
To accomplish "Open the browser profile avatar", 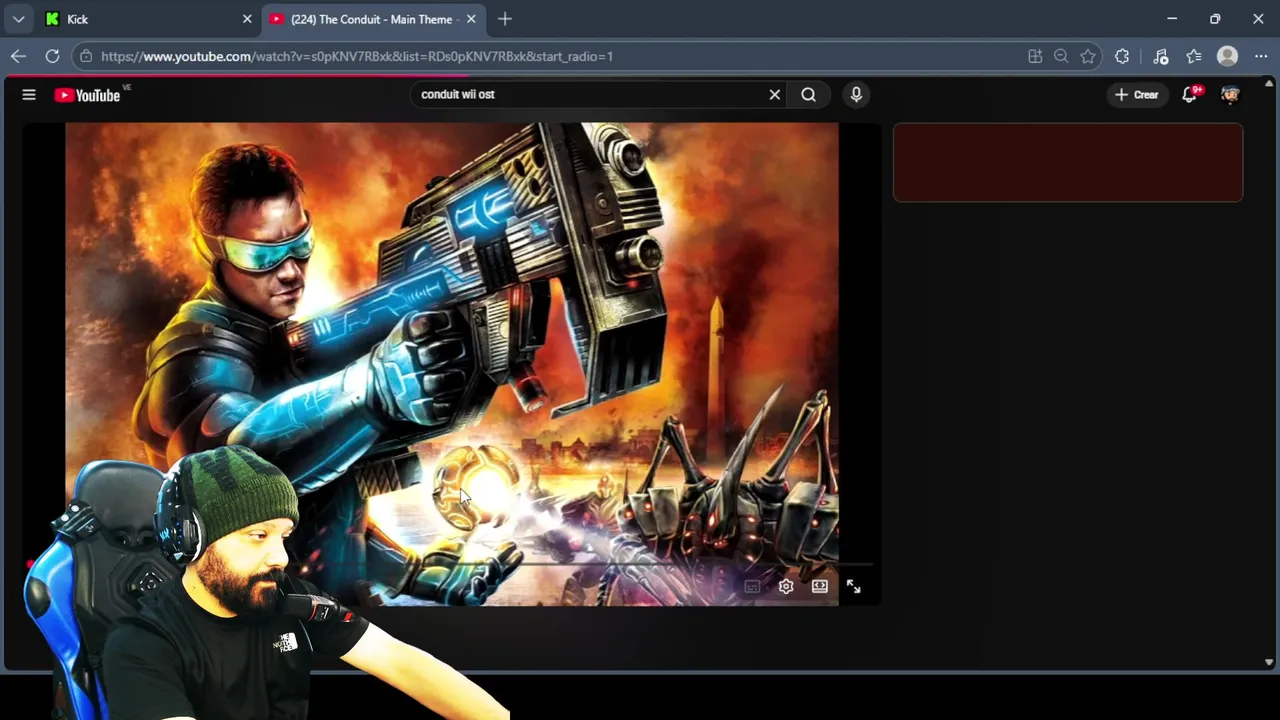I will coord(1228,56).
